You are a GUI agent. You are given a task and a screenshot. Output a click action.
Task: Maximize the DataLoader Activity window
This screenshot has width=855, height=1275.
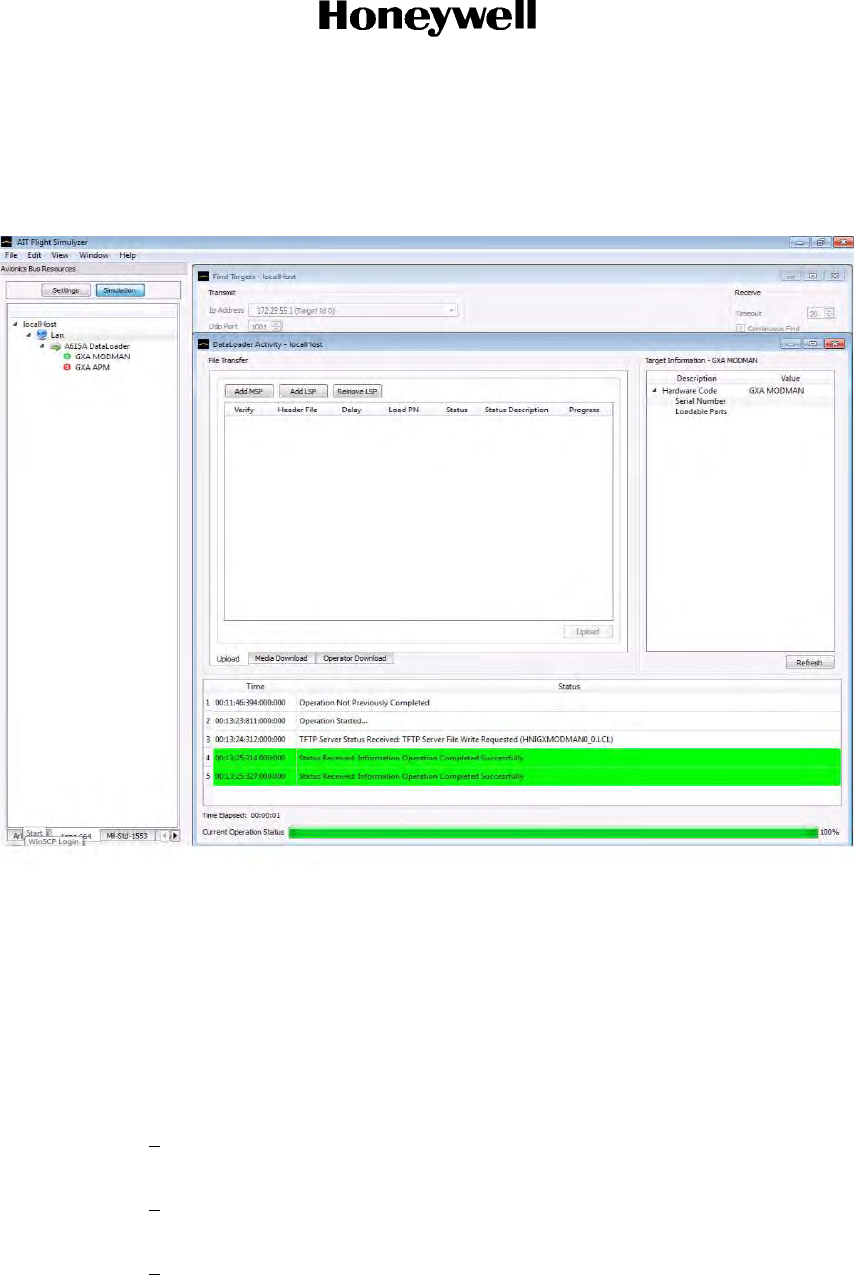[815, 344]
